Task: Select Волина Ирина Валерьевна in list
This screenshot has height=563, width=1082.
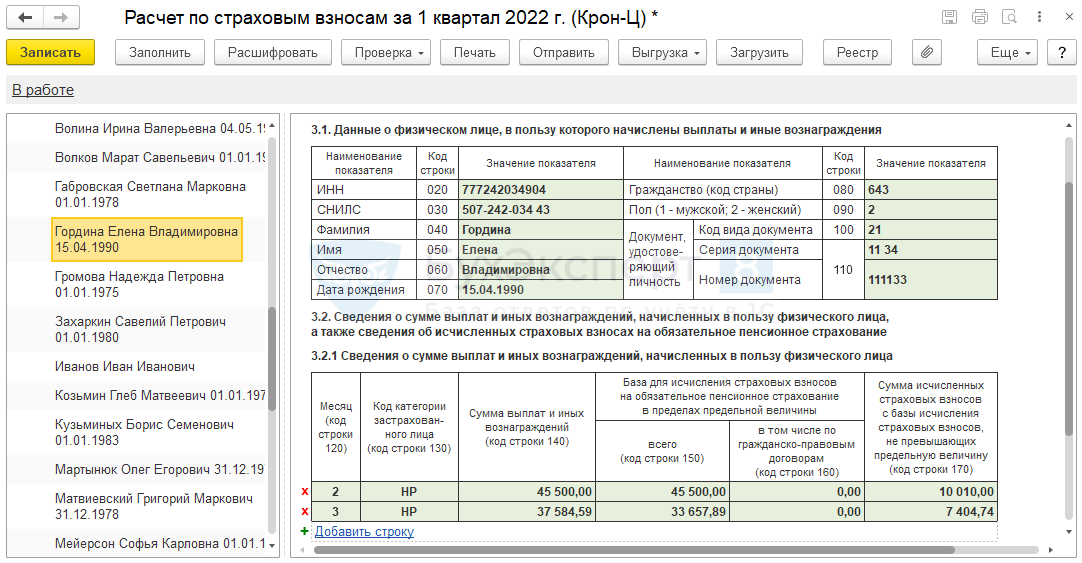Action: click(x=160, y=128)
